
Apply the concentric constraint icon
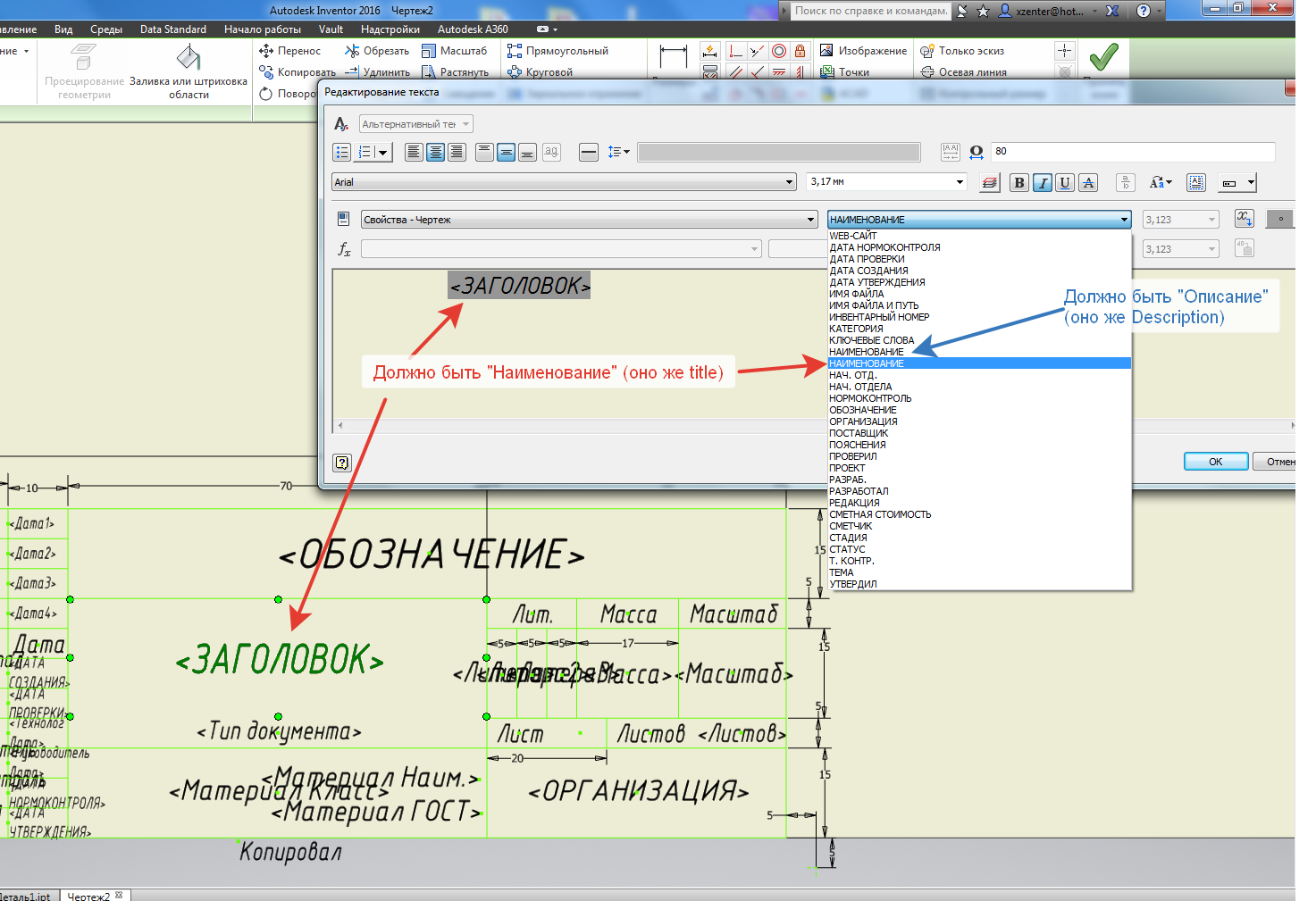point(779,51)
